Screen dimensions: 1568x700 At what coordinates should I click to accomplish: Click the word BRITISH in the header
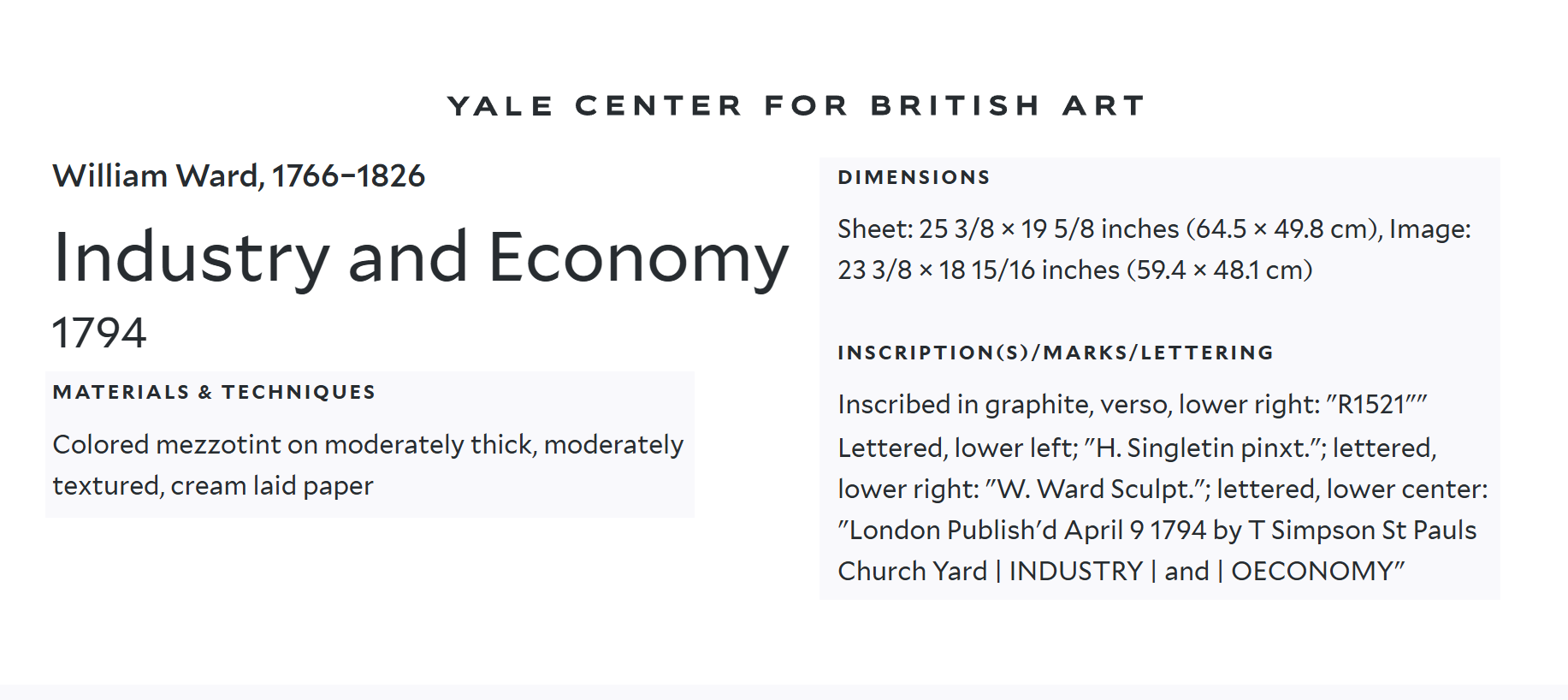pyautogui.click(x=955, y=105)
